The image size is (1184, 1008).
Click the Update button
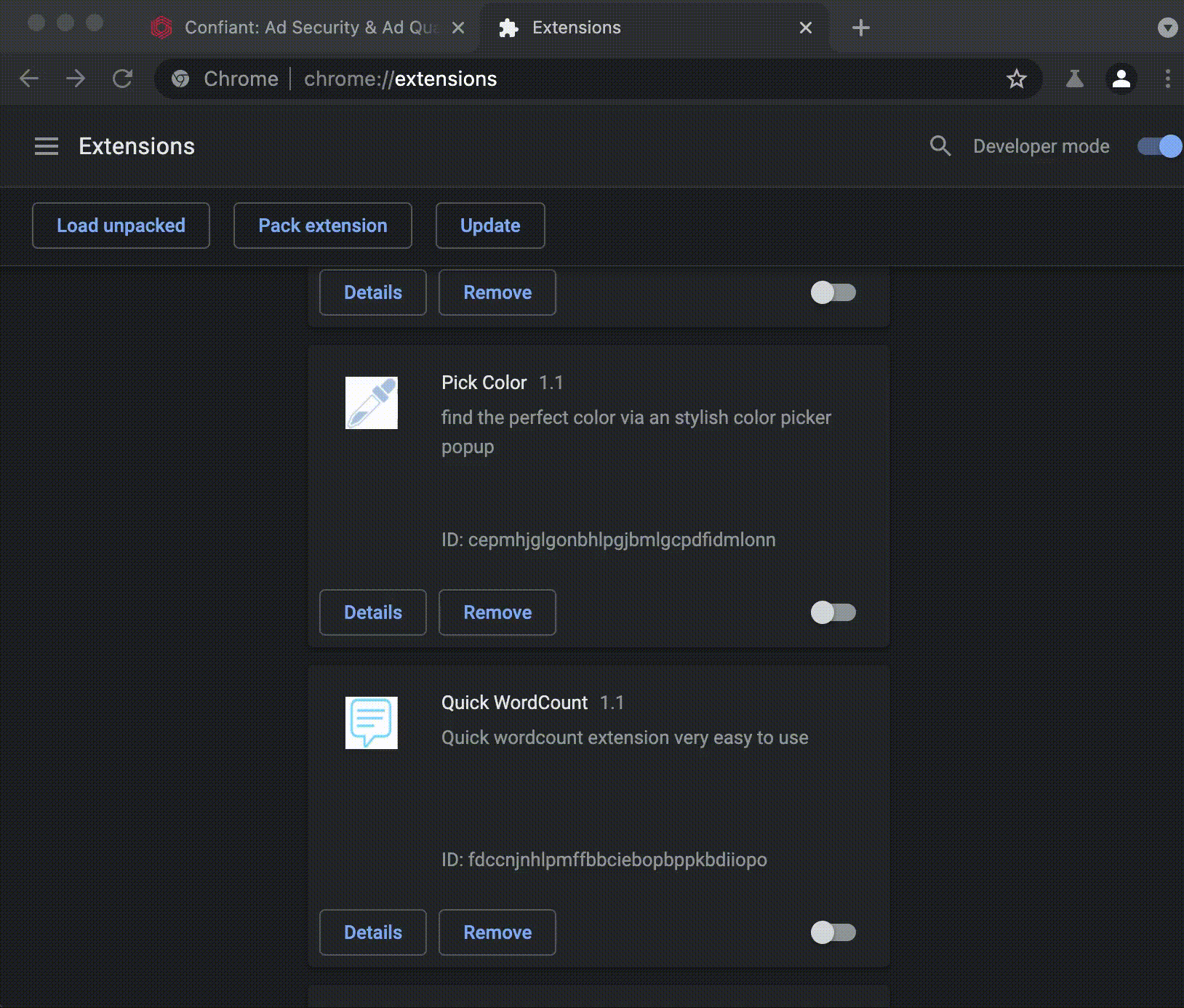coord(490,225)
